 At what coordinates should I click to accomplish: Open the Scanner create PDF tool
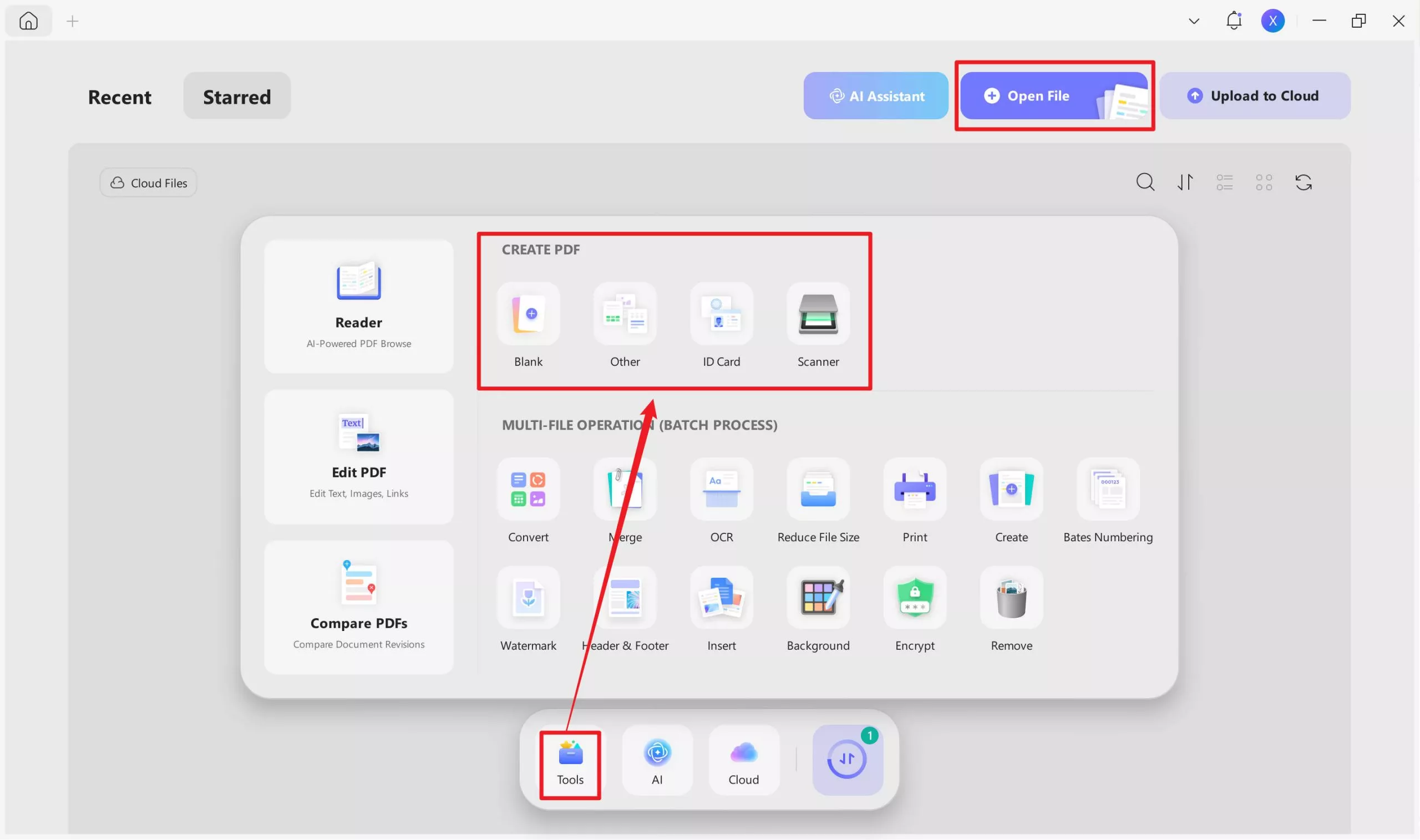tap(818, 315)
